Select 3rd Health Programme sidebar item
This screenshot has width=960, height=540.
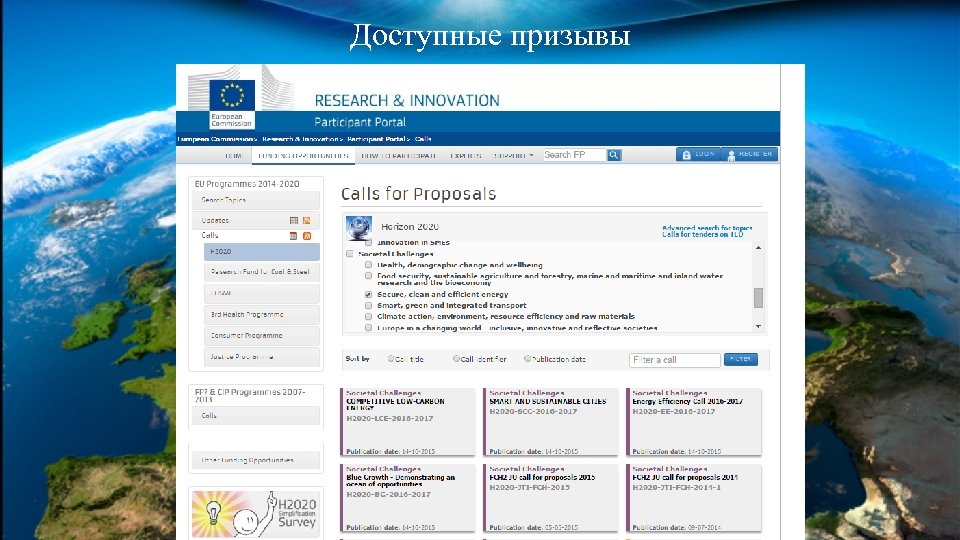click(x=262, y=315)
